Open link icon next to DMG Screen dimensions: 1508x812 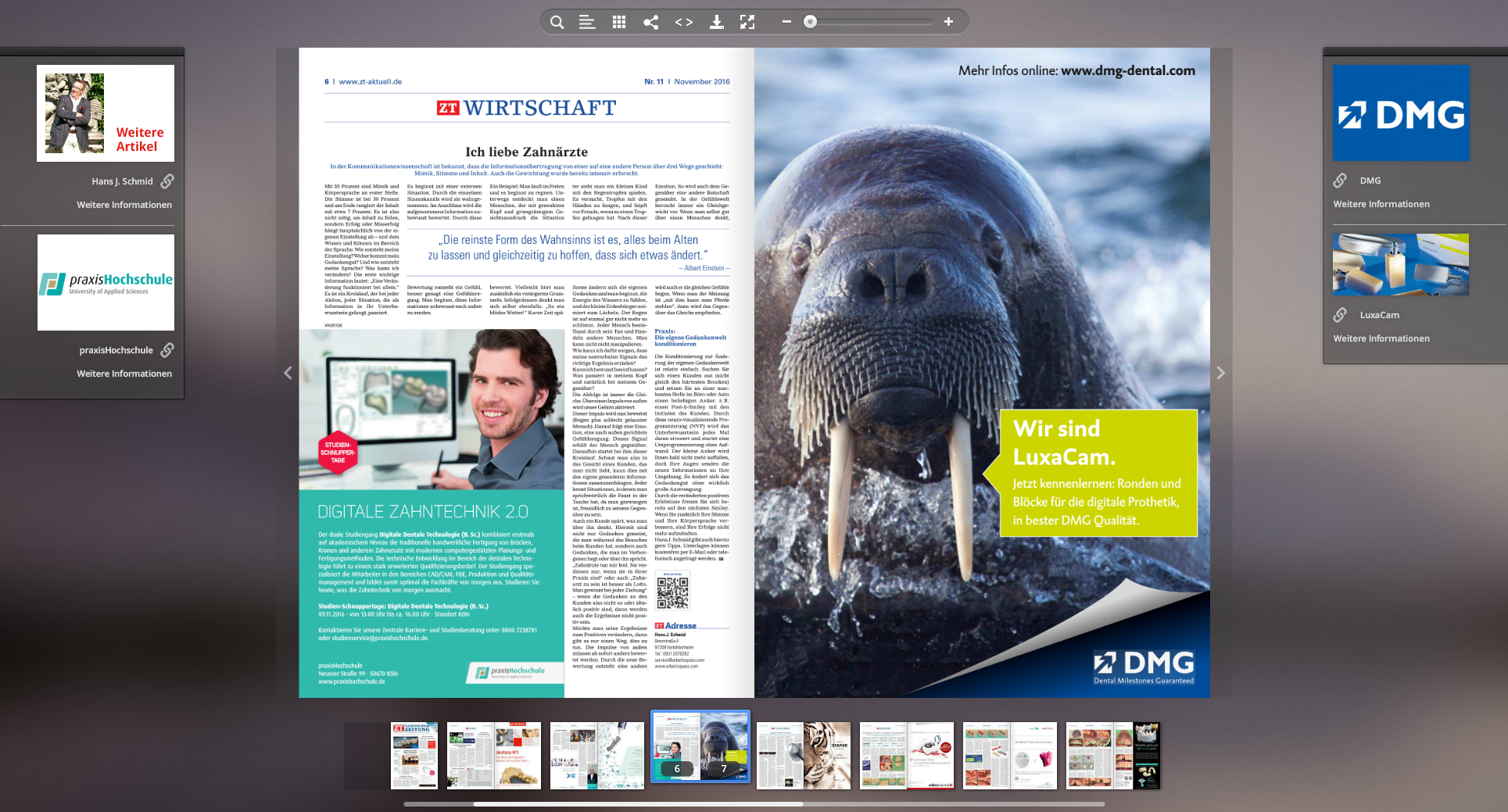[1340, 181]
